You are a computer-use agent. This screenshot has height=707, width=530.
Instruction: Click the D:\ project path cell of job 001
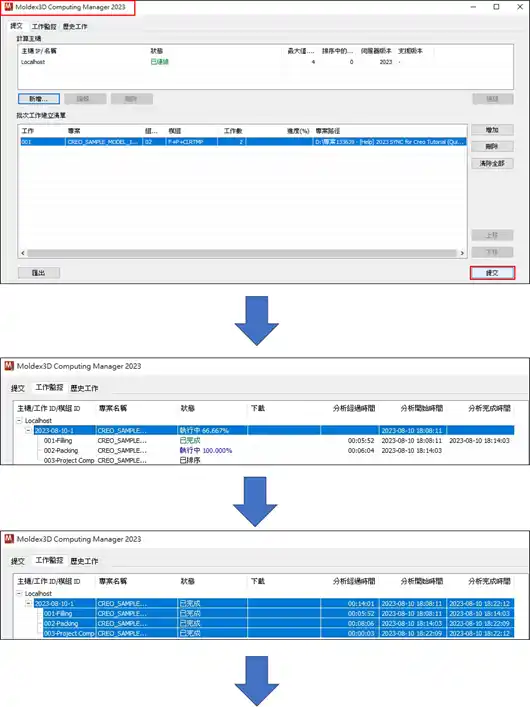click(390, 142)
